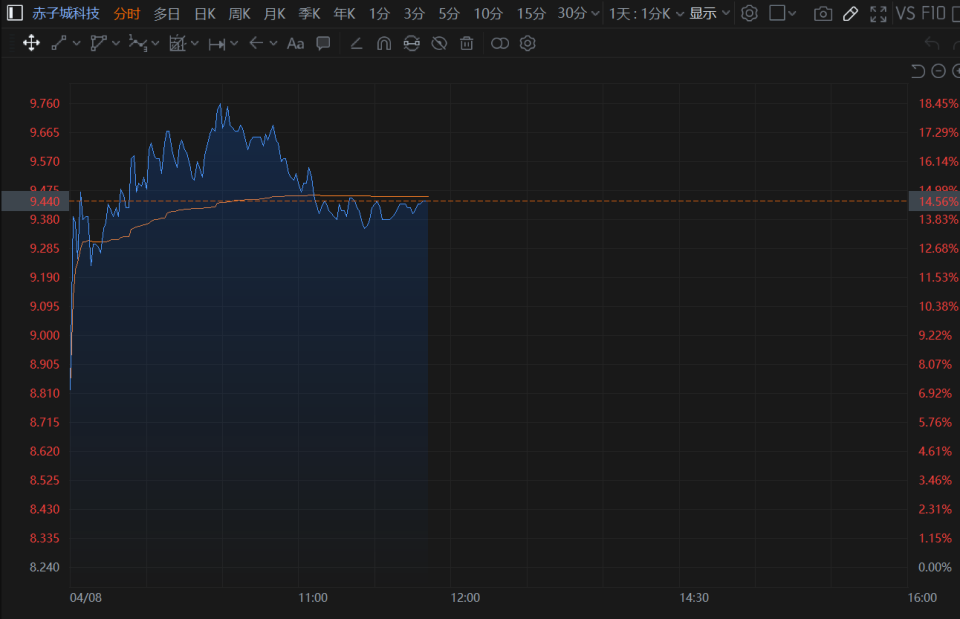Take a chart screenshot with camera icon
Image resolution: width=960 pixels, height=619 pixels.
(x=823, y=13)
